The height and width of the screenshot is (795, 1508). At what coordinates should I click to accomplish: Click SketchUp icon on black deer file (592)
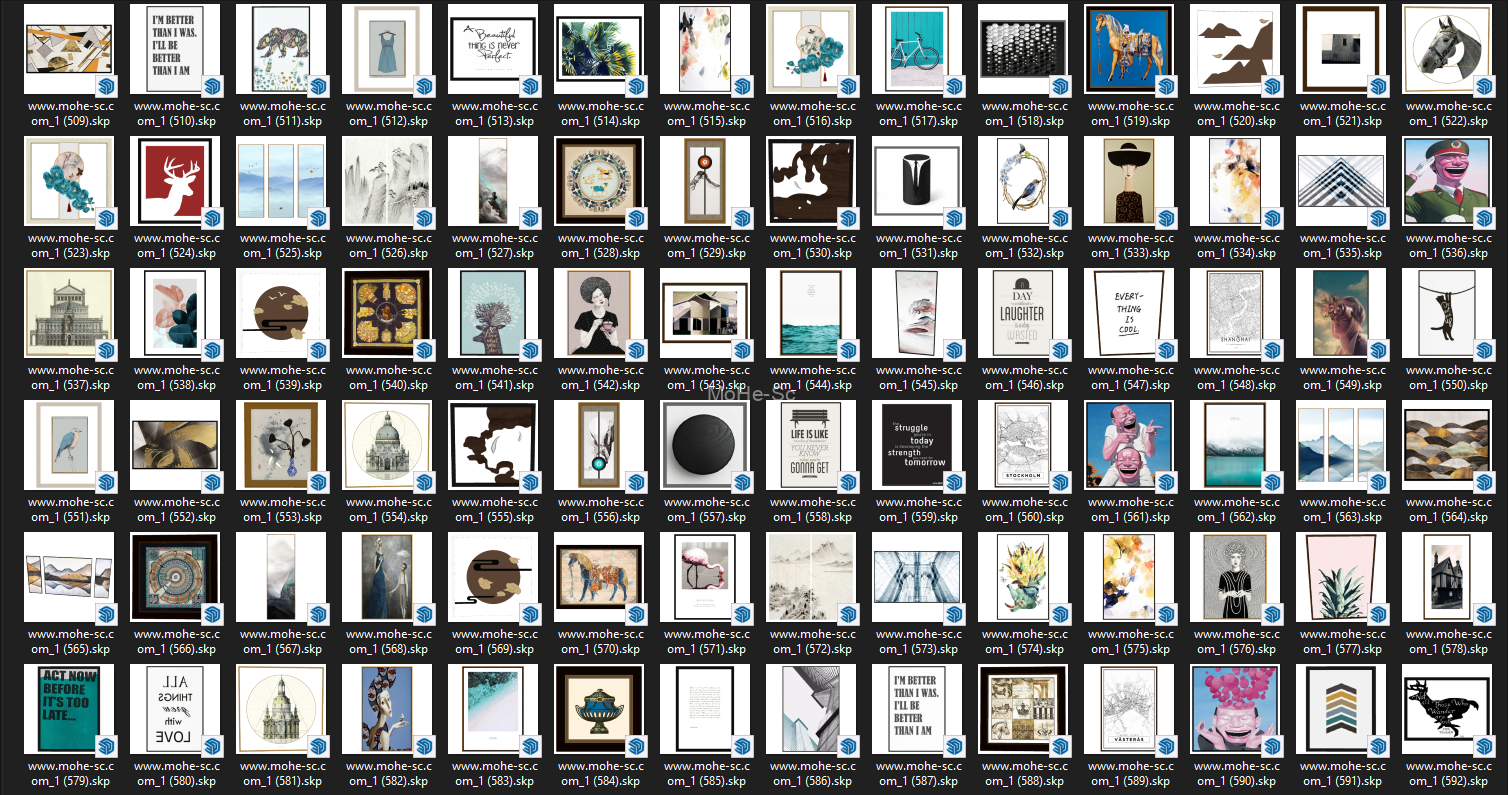pyautogui.click(x=1484, y=745)
